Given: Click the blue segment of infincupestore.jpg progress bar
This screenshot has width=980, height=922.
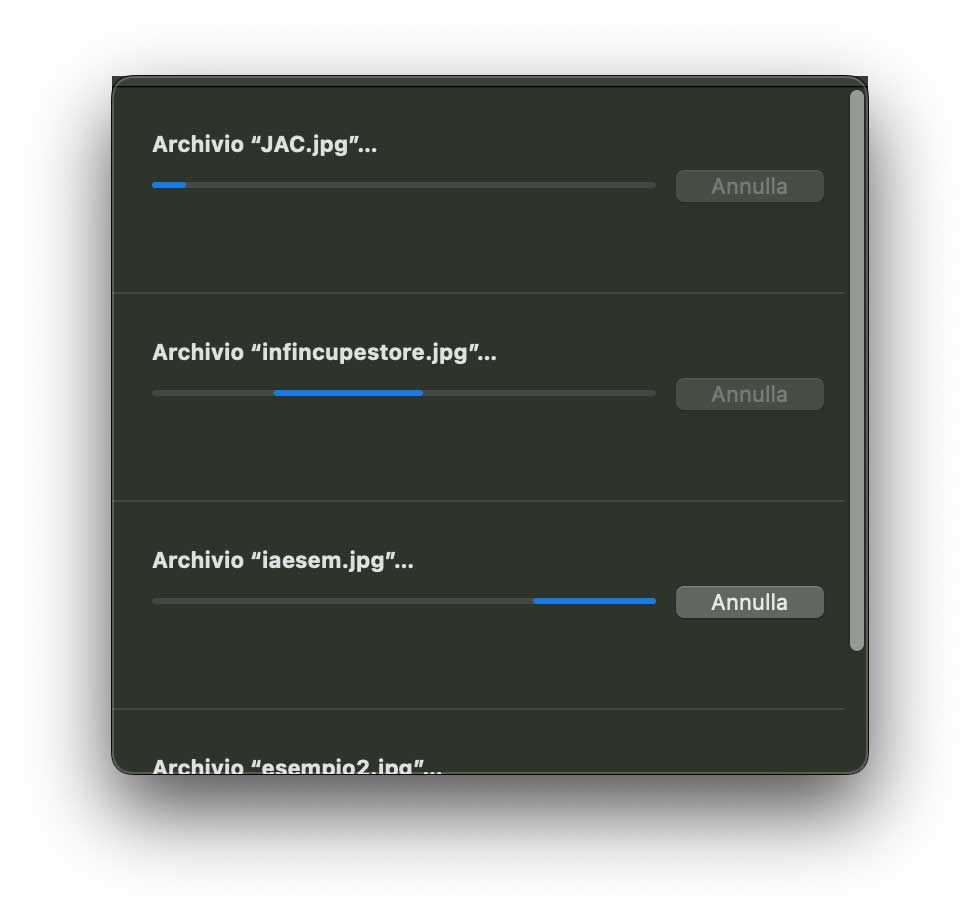Looking at the screenshot, I should point(348,393).
